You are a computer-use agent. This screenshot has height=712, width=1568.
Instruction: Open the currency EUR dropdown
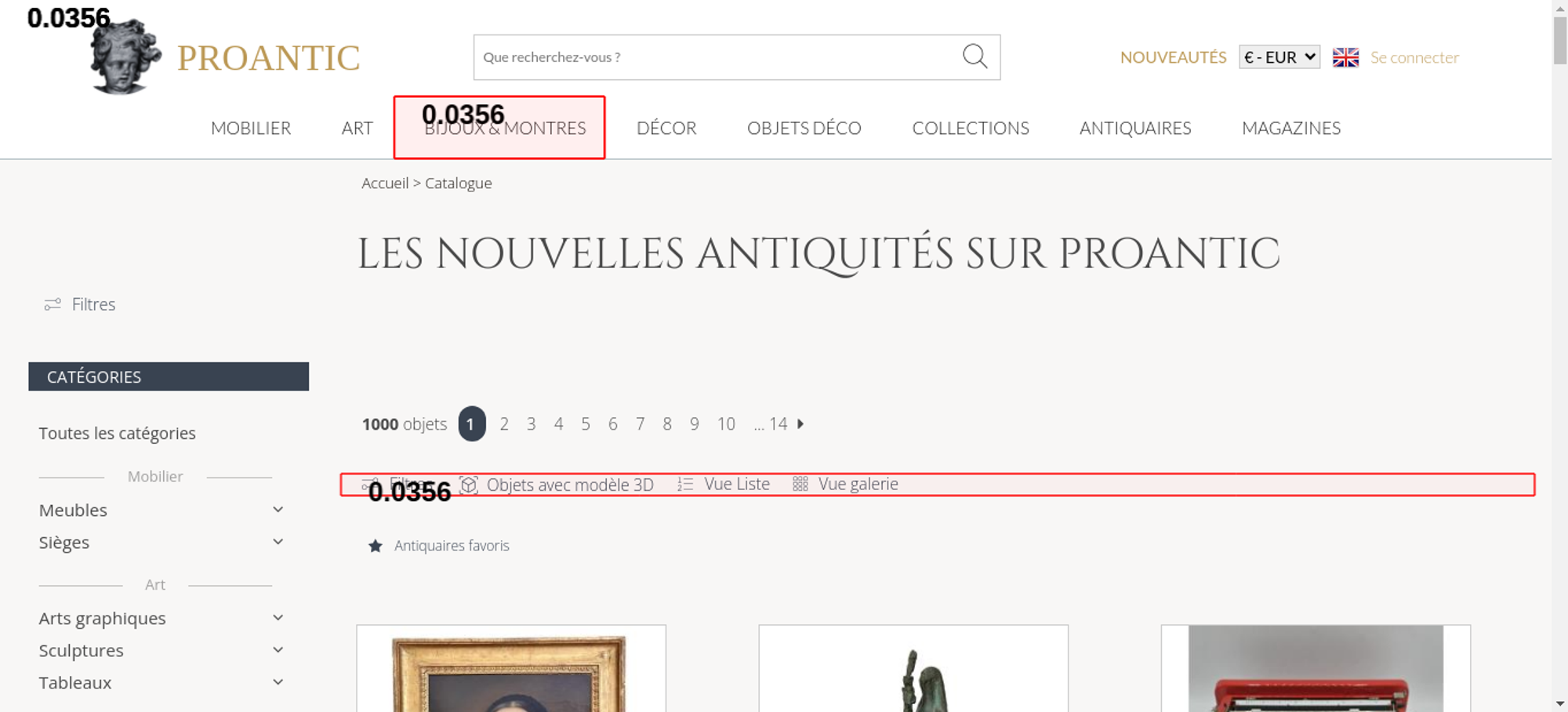tap(1279, 57)
